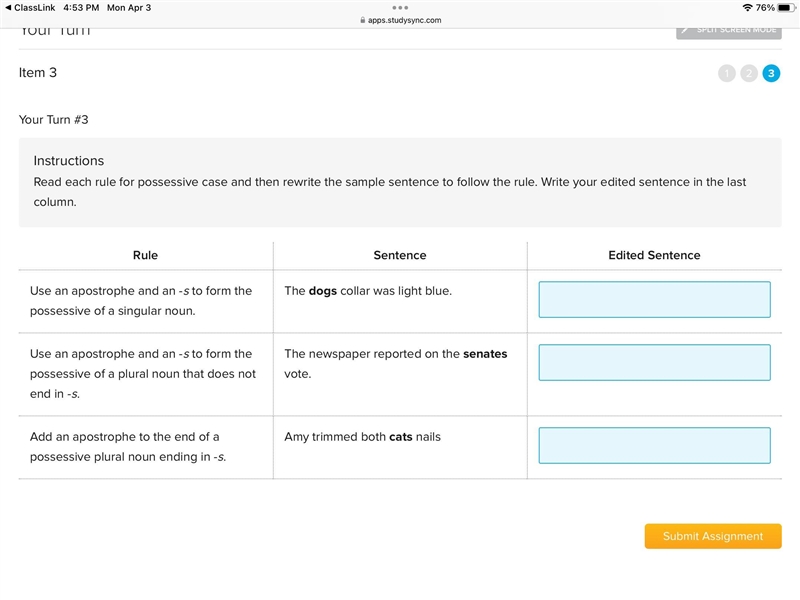Click the "Instructions" heading
The width and height of the screenshot is (800, 600).
(69, 161)
